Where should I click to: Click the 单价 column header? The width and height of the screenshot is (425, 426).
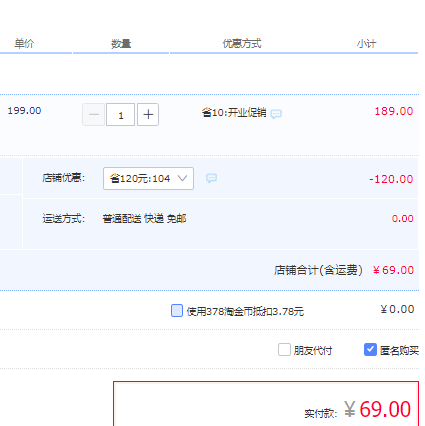tap(24, 44)
